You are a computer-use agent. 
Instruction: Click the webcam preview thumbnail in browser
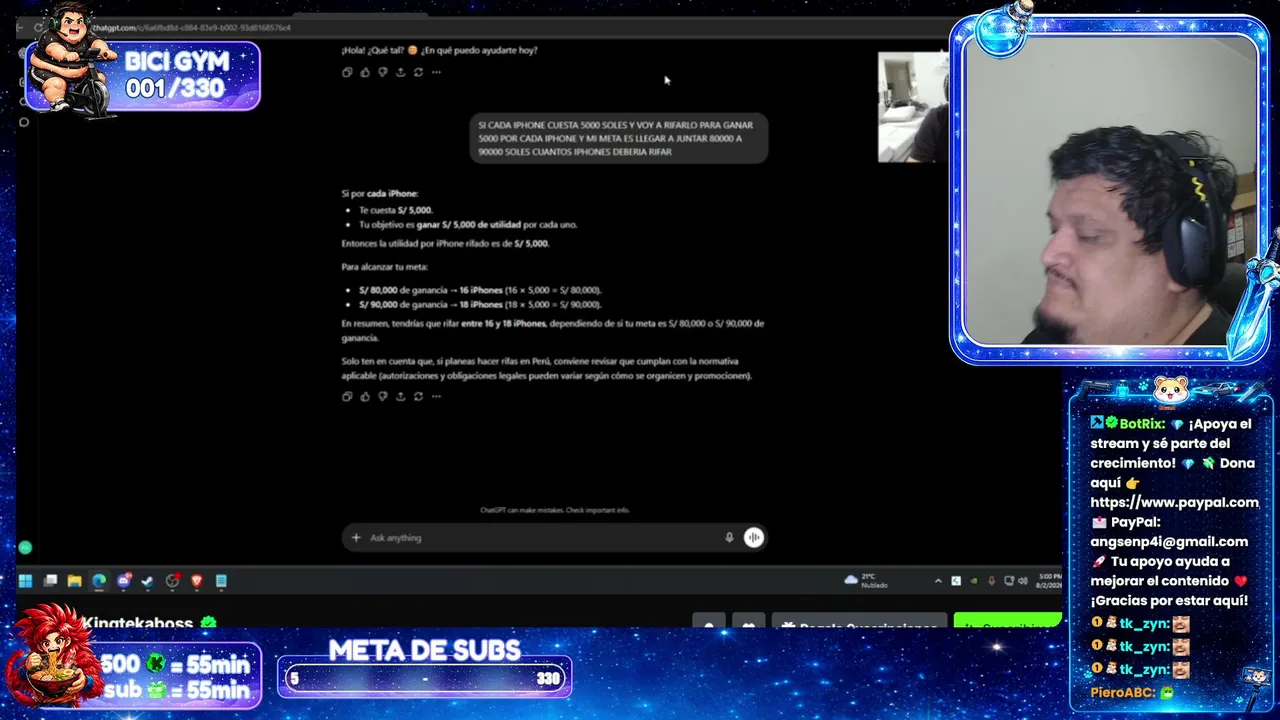coord(913,107)
